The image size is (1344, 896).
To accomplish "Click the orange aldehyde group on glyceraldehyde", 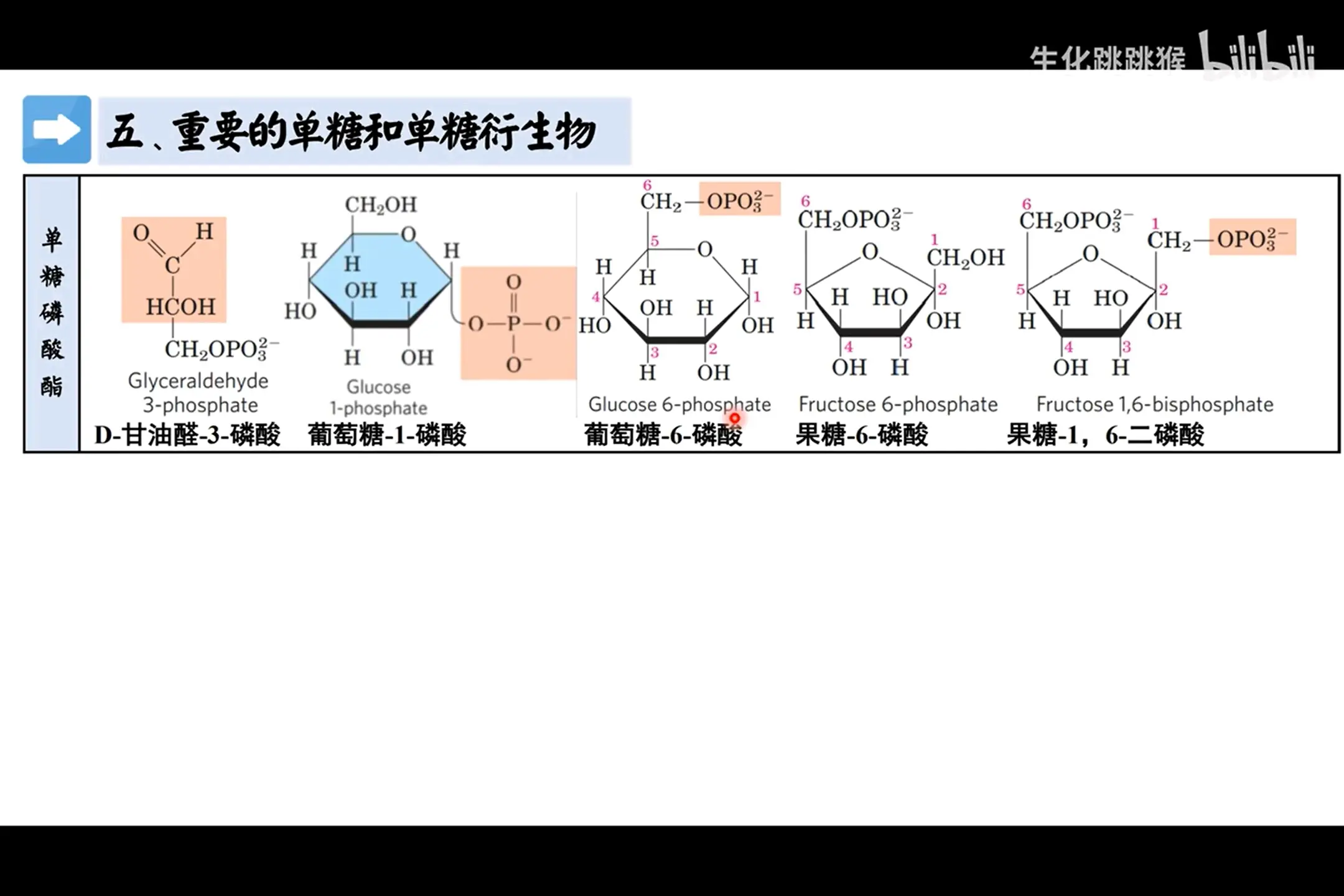I will tap(174, 269).
